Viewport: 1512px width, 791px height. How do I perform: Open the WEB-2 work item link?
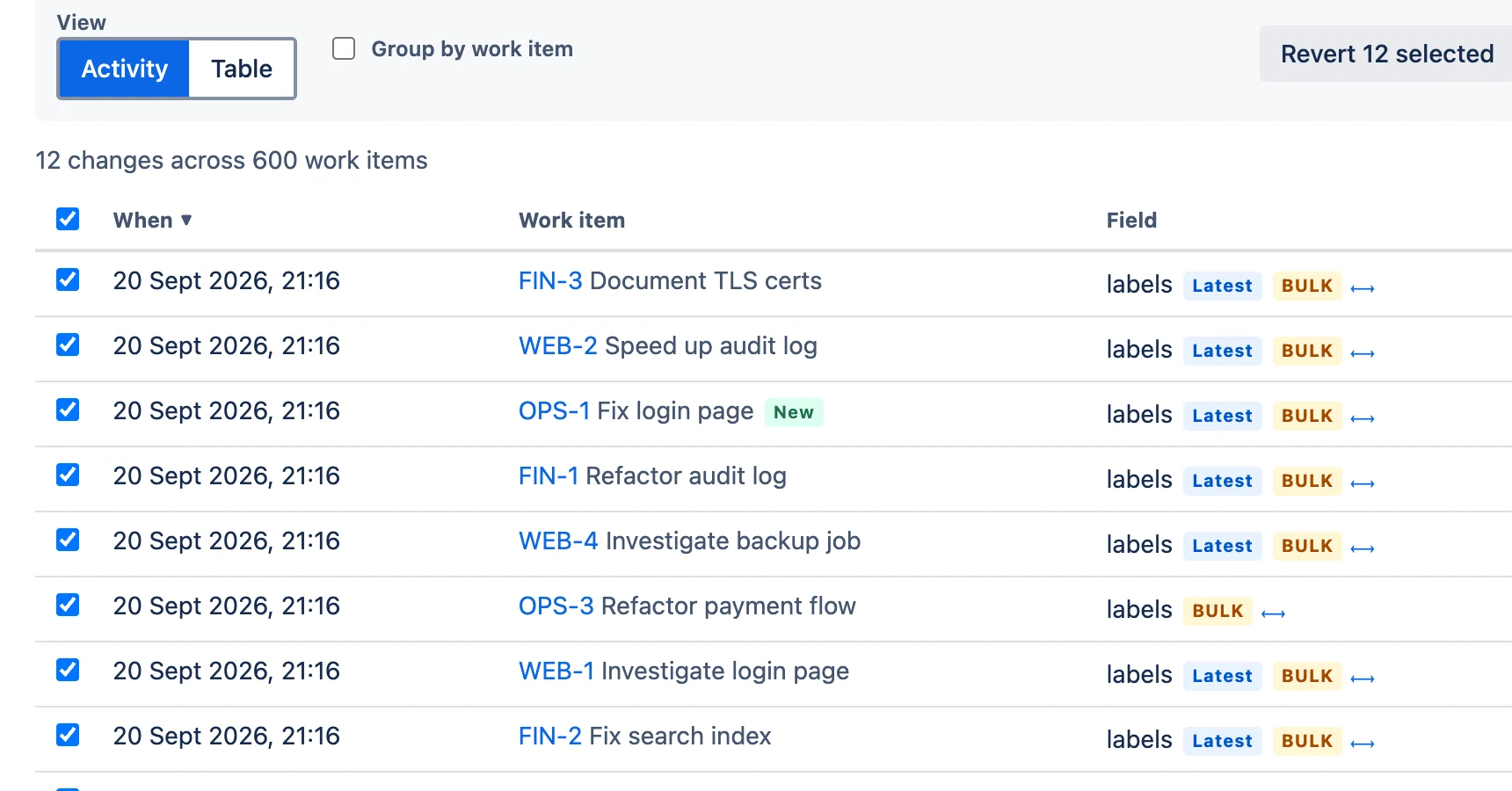click(x=558, y=345)
